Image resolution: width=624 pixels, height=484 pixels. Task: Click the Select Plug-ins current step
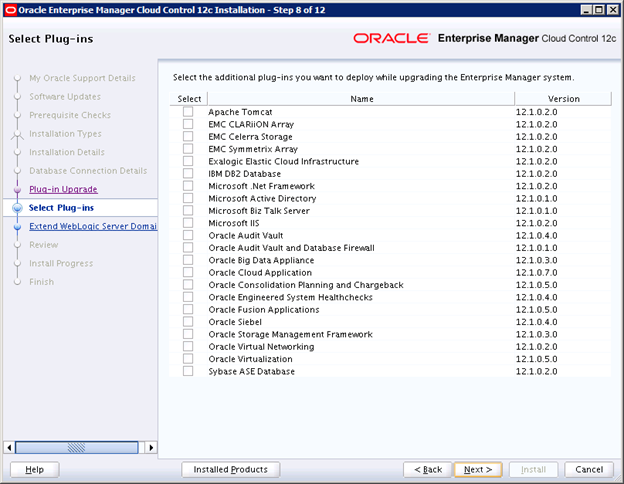coord(61,208)
